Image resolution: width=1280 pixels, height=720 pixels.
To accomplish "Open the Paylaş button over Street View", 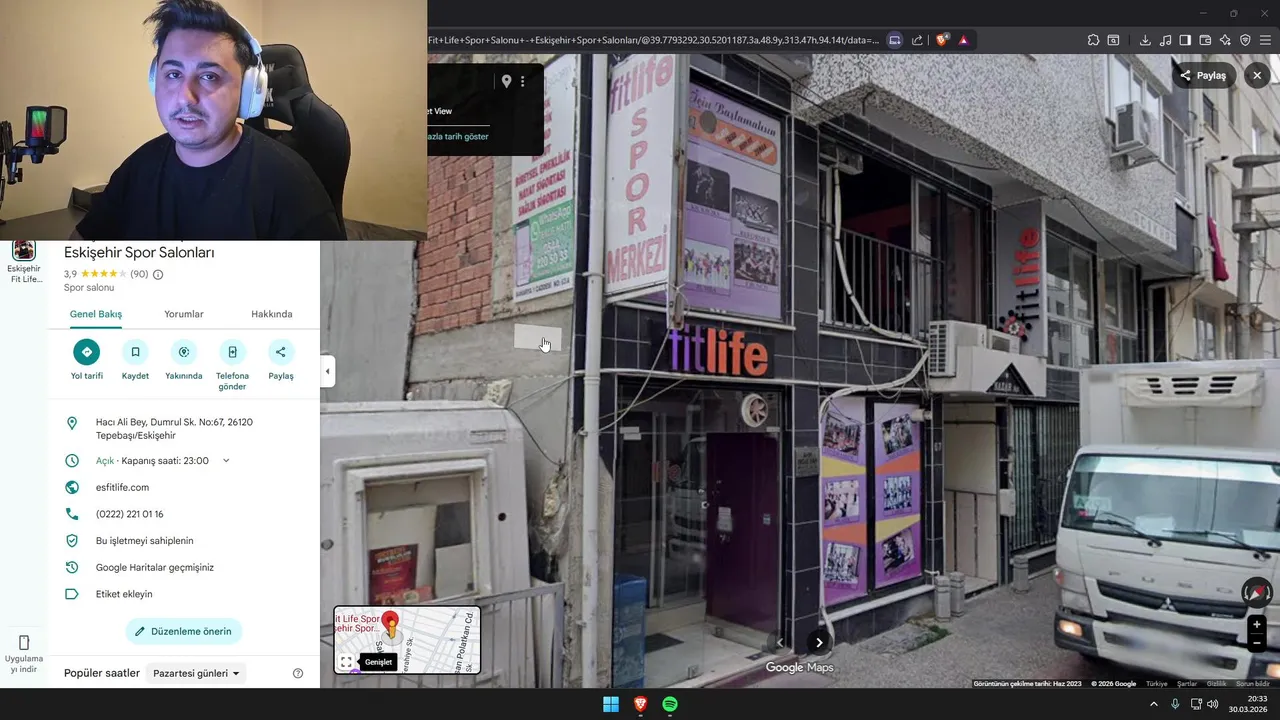I will pos(1204,75).
